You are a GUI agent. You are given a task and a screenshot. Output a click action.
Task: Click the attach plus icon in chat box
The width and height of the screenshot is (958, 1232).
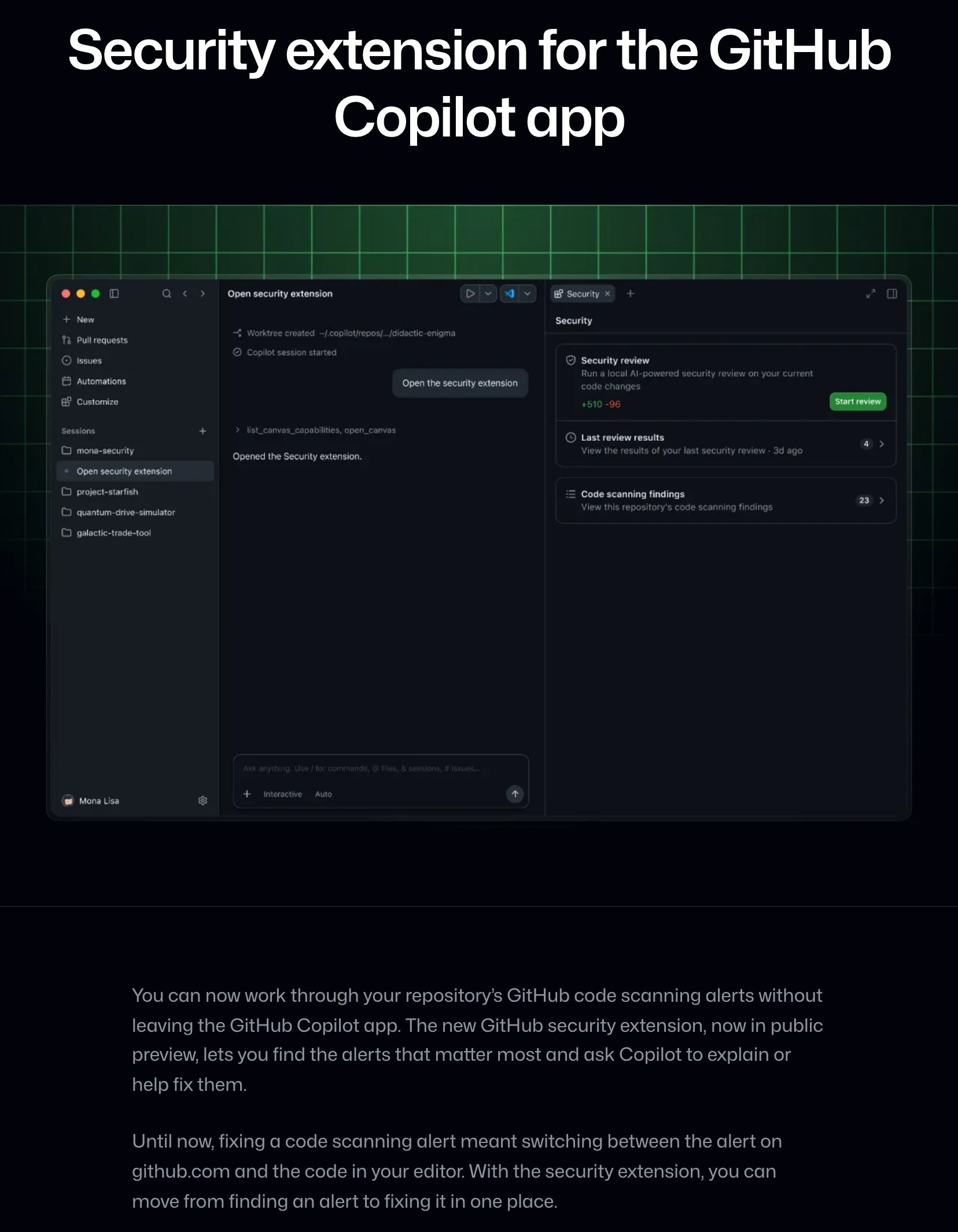(x=247, y=794)
